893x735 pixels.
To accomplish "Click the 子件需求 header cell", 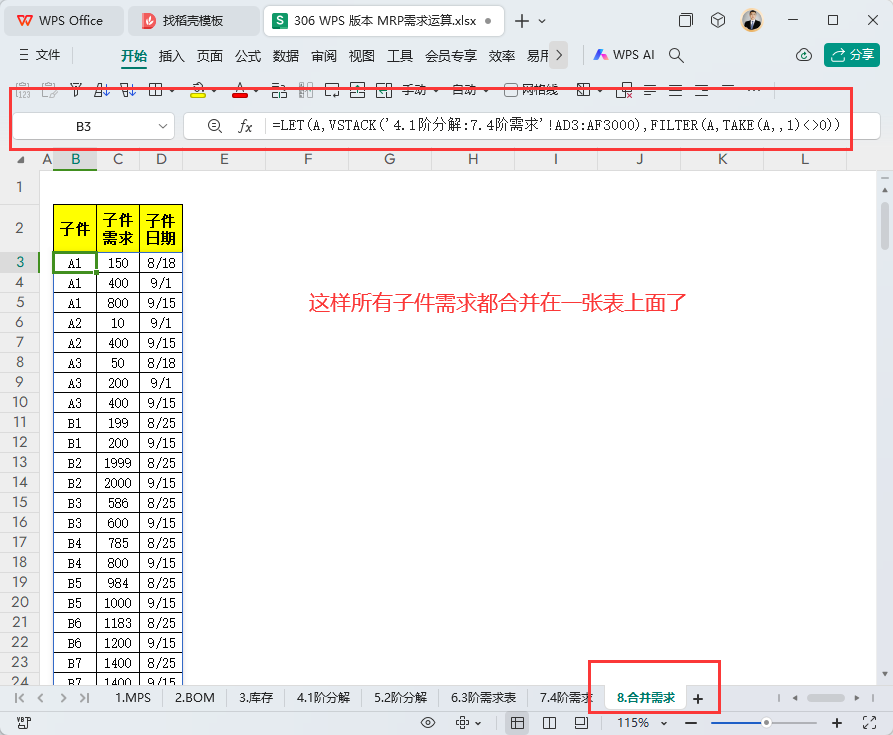I will tap(118, 228).
